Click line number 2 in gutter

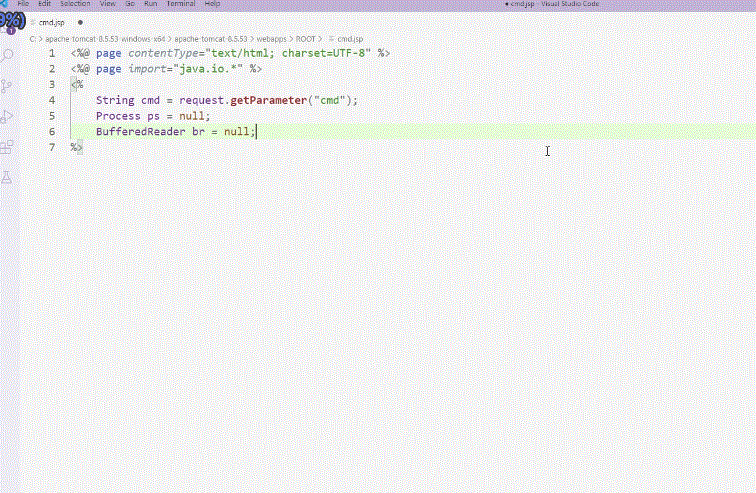pos(52,69)
